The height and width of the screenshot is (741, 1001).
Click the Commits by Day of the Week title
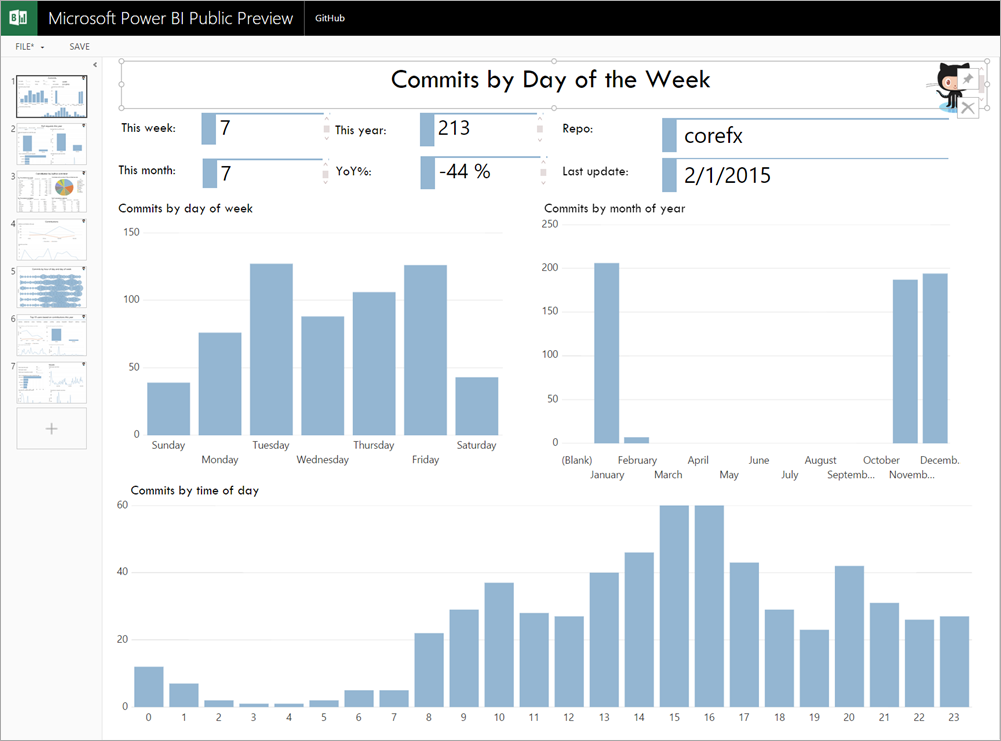[x=550, y=80]
